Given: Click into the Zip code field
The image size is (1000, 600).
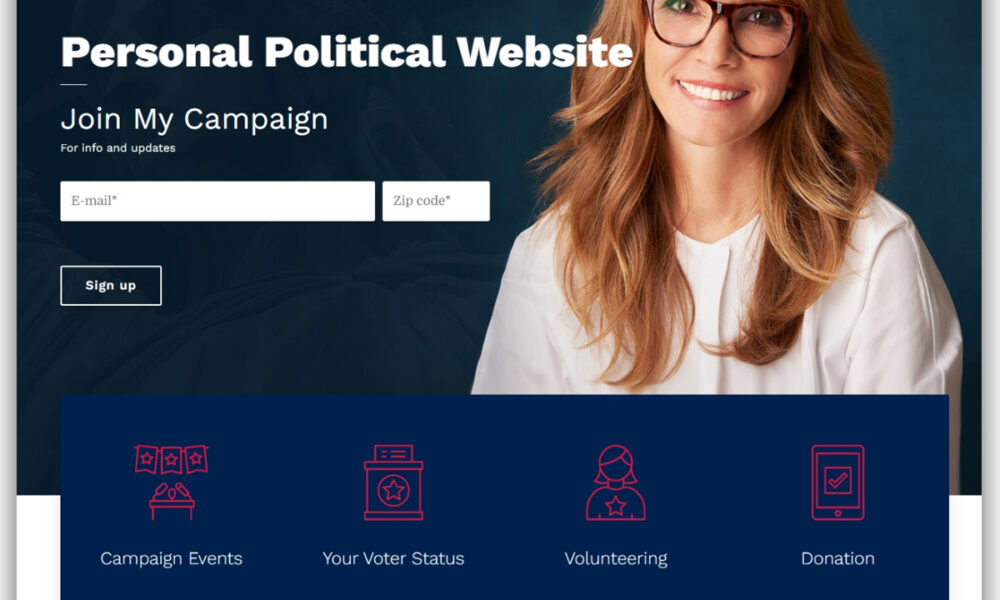Looking at the screenshot, I should point(436,201).
